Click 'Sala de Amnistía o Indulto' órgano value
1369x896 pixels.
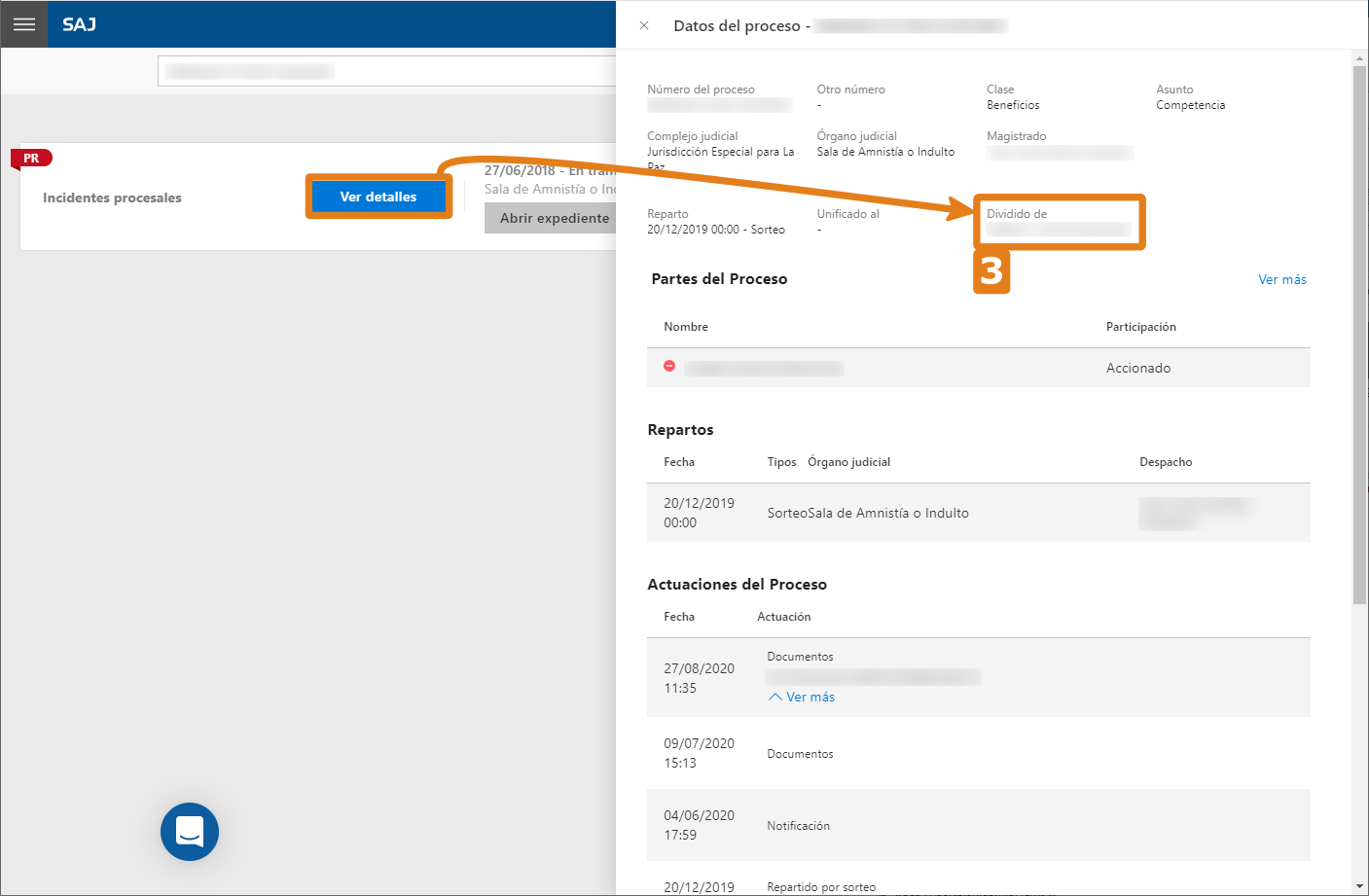tap(885, 152)
